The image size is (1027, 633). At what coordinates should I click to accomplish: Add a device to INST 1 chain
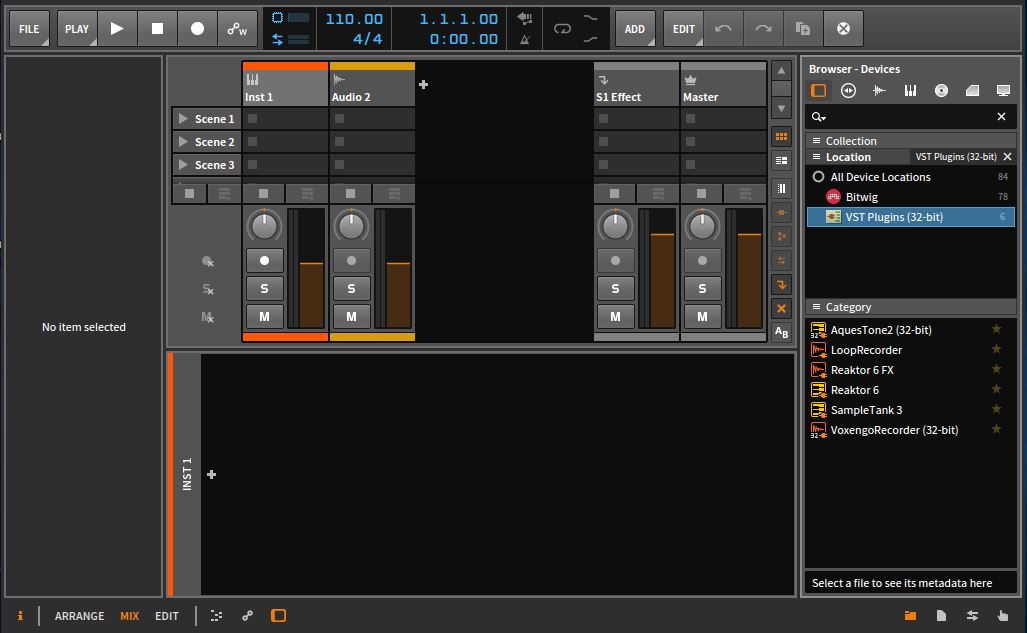point(212,474)
